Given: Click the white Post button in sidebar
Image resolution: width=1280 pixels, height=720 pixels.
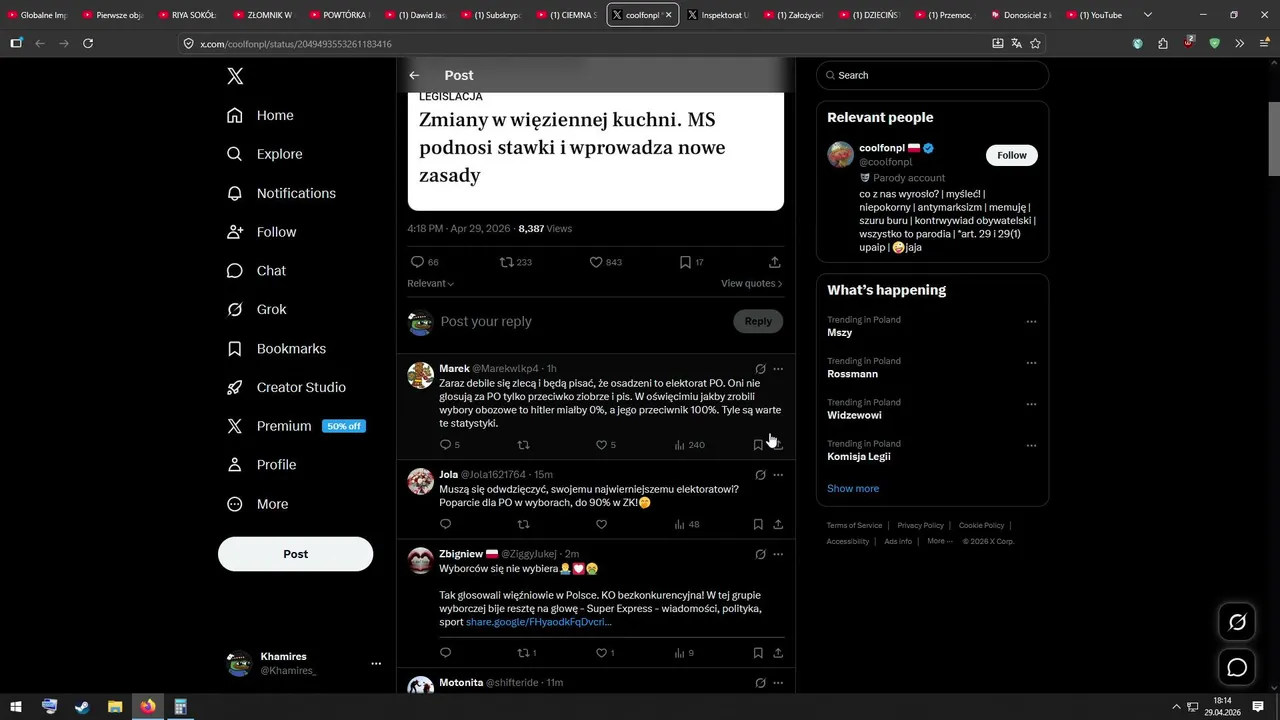Looking at the screenshot, I should tap(295, 554).
